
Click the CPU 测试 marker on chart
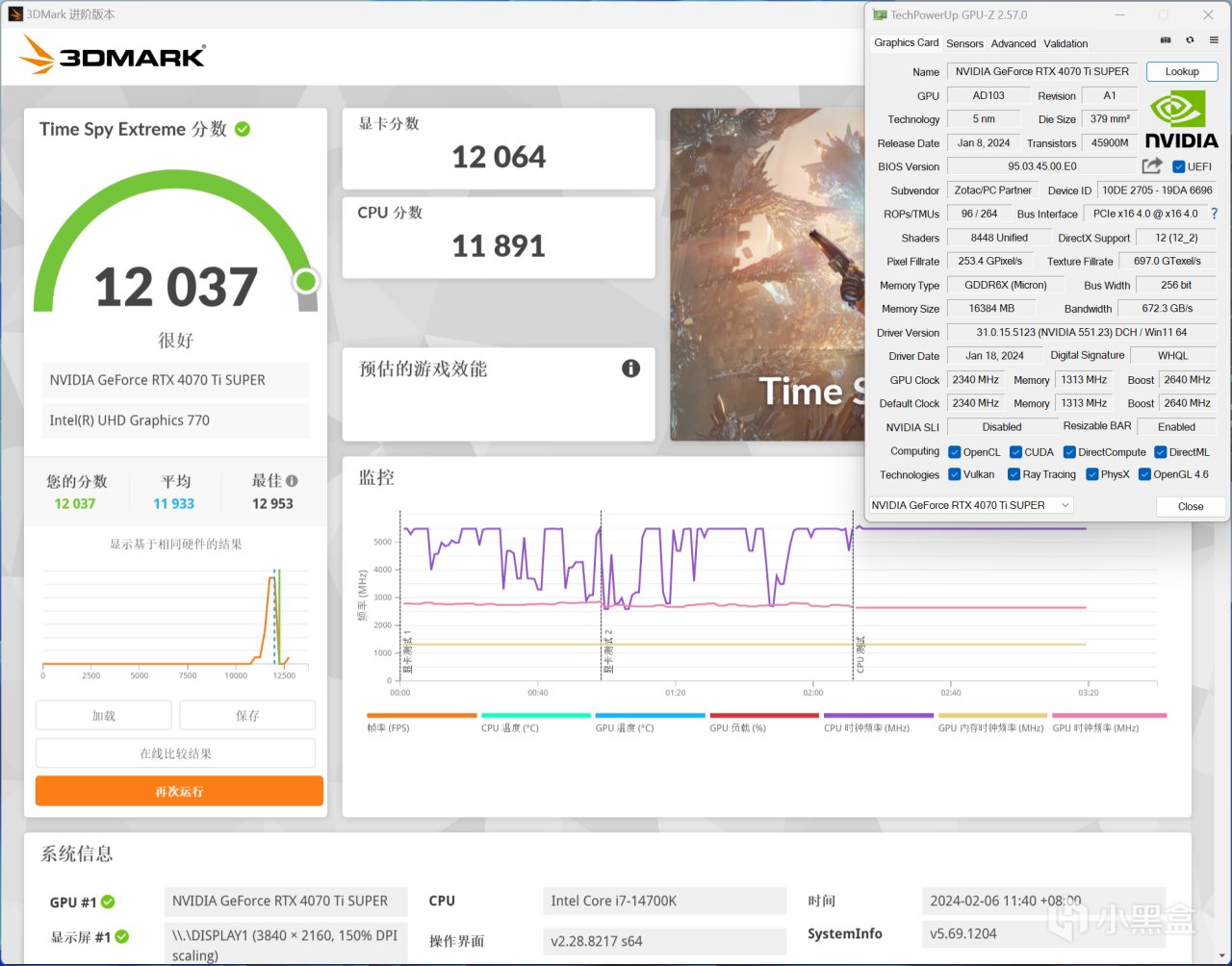pos(860,653)
